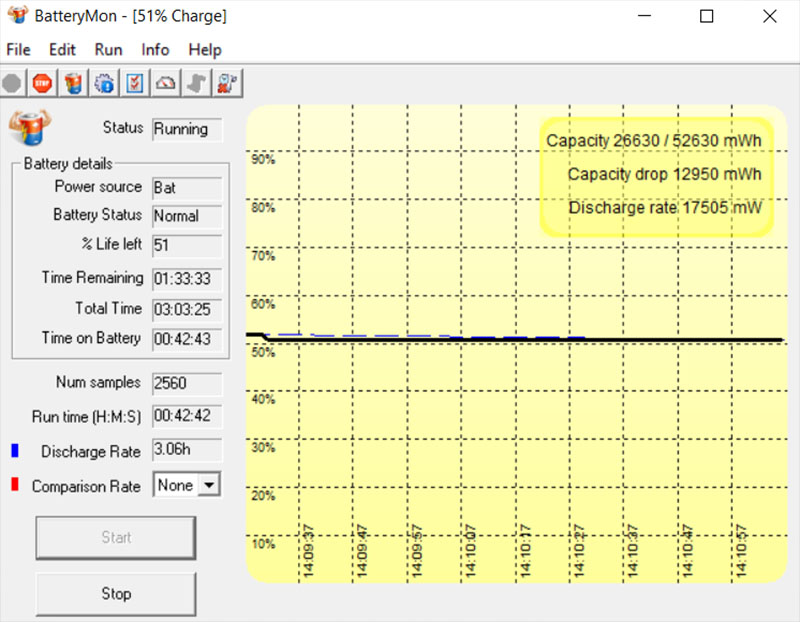Open the Info menu

pos(155,50)
